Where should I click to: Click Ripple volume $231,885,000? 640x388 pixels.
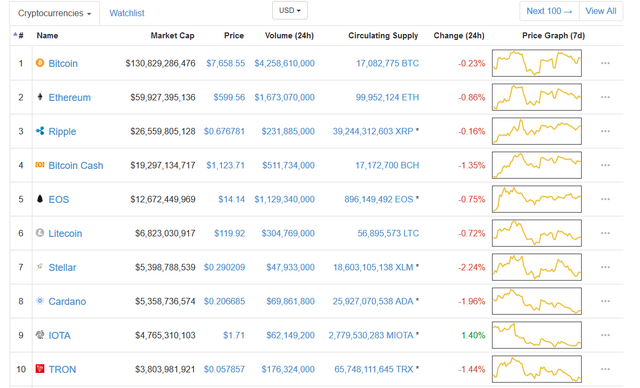pos(288,131)
